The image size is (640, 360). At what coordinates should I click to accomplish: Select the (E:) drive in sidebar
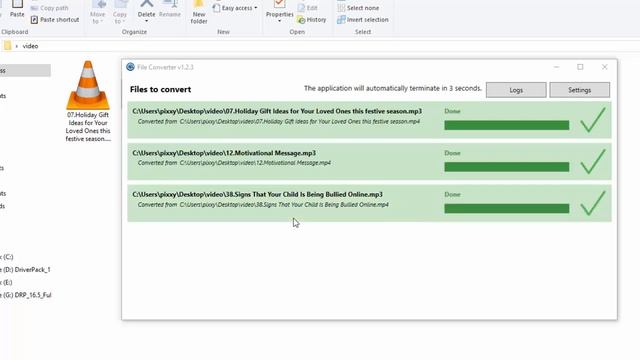coord(7,282)
